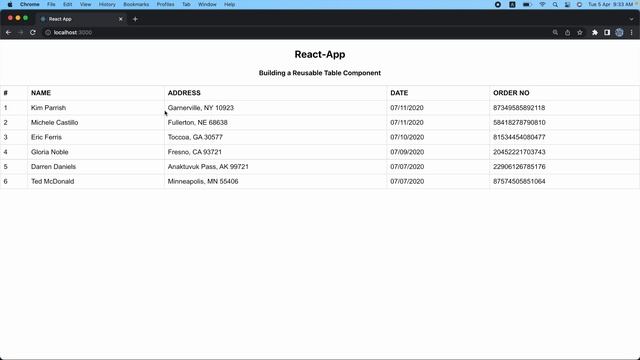The width and height of the screenshot is (640, 360).
Task: Click address Toccoa, GA 30577
Action: point(195,137)
